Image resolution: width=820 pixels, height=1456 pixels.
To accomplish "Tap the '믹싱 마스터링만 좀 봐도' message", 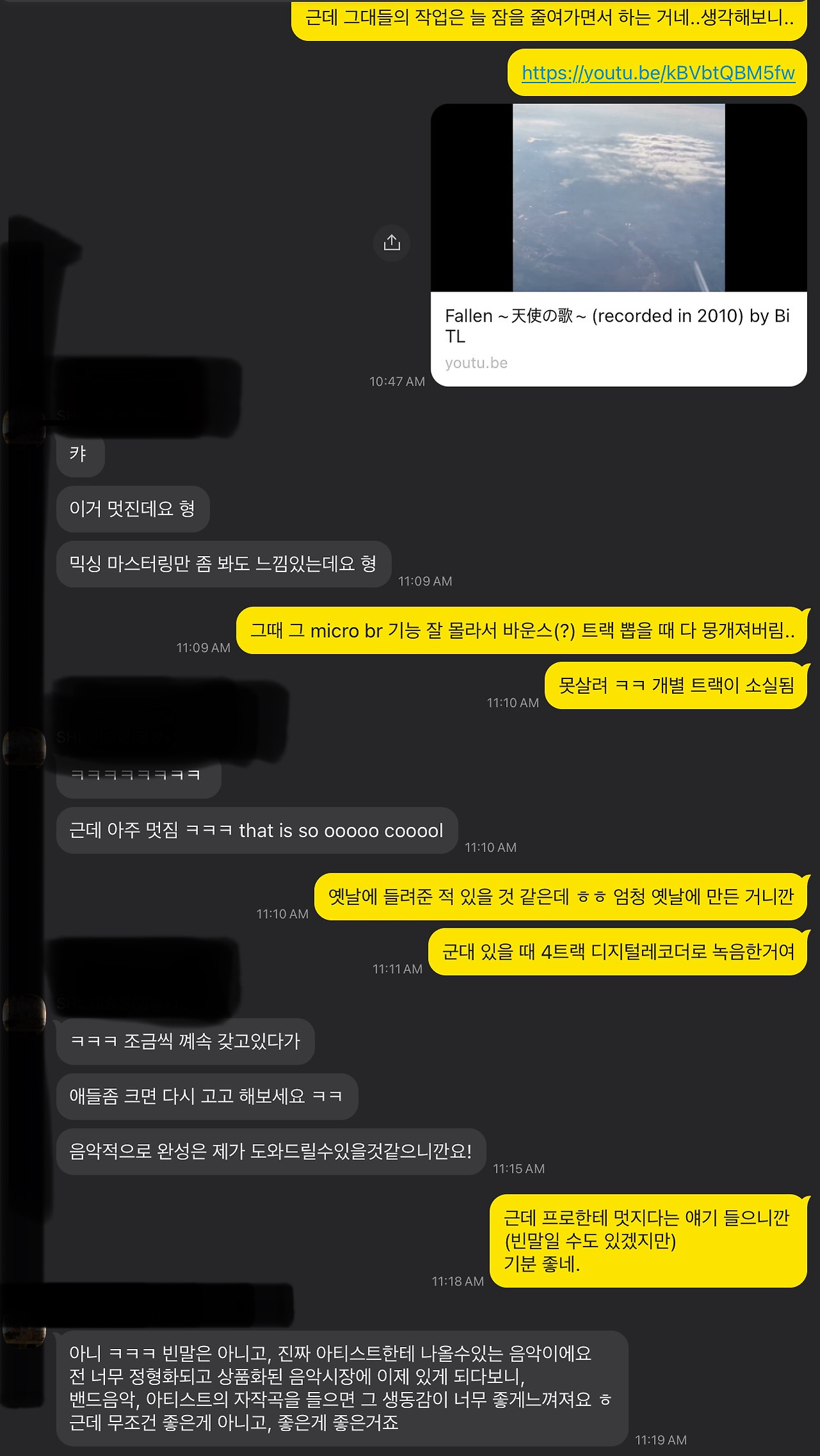I will point(224,564).
